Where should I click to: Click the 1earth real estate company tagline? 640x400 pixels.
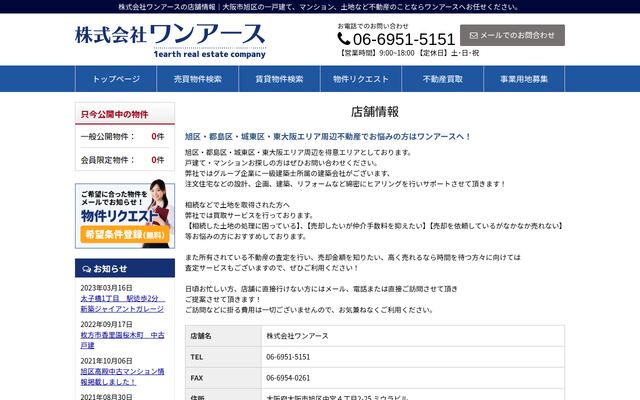click(x=209, y=54)
